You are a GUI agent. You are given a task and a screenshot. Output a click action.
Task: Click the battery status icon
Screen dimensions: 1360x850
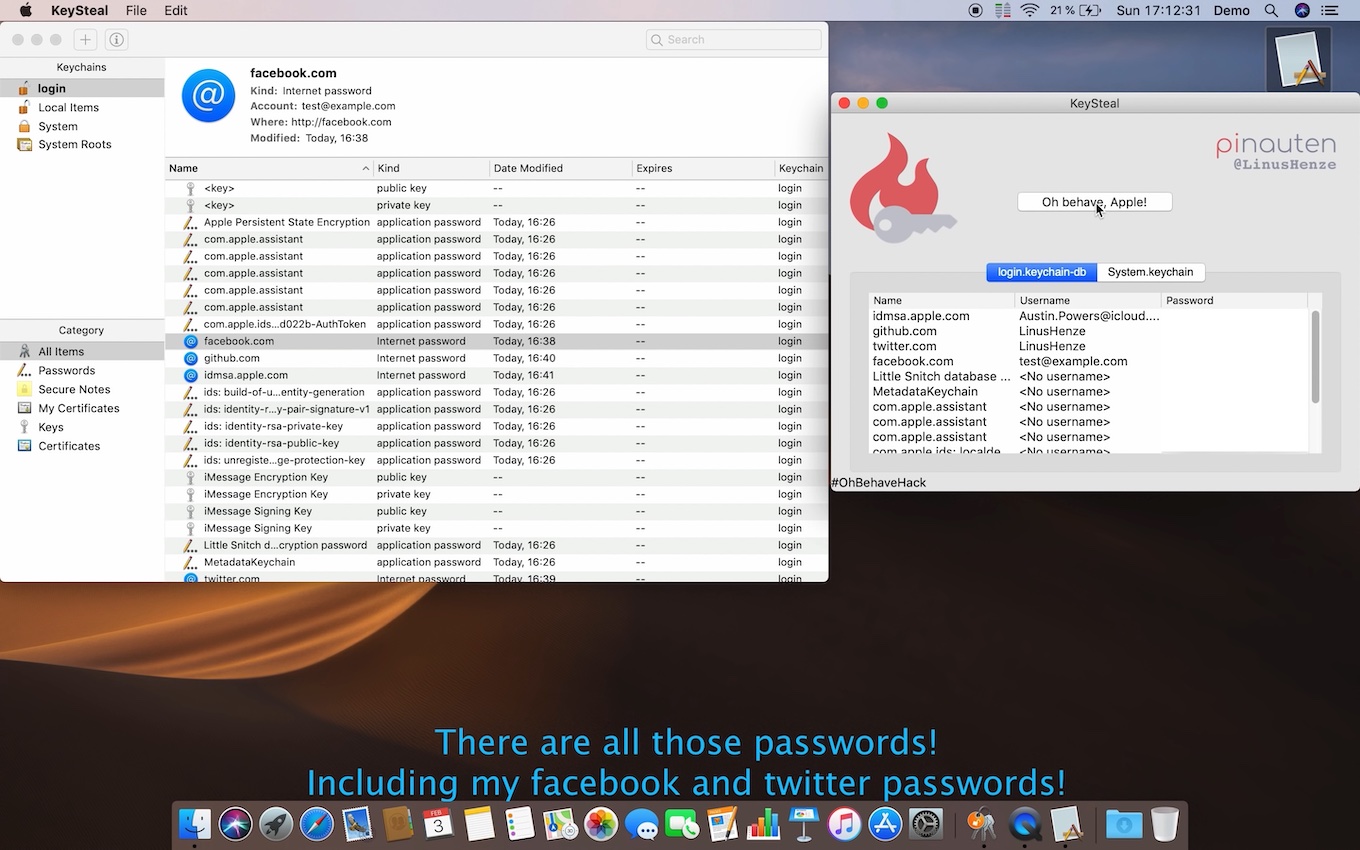[1090, 10]
